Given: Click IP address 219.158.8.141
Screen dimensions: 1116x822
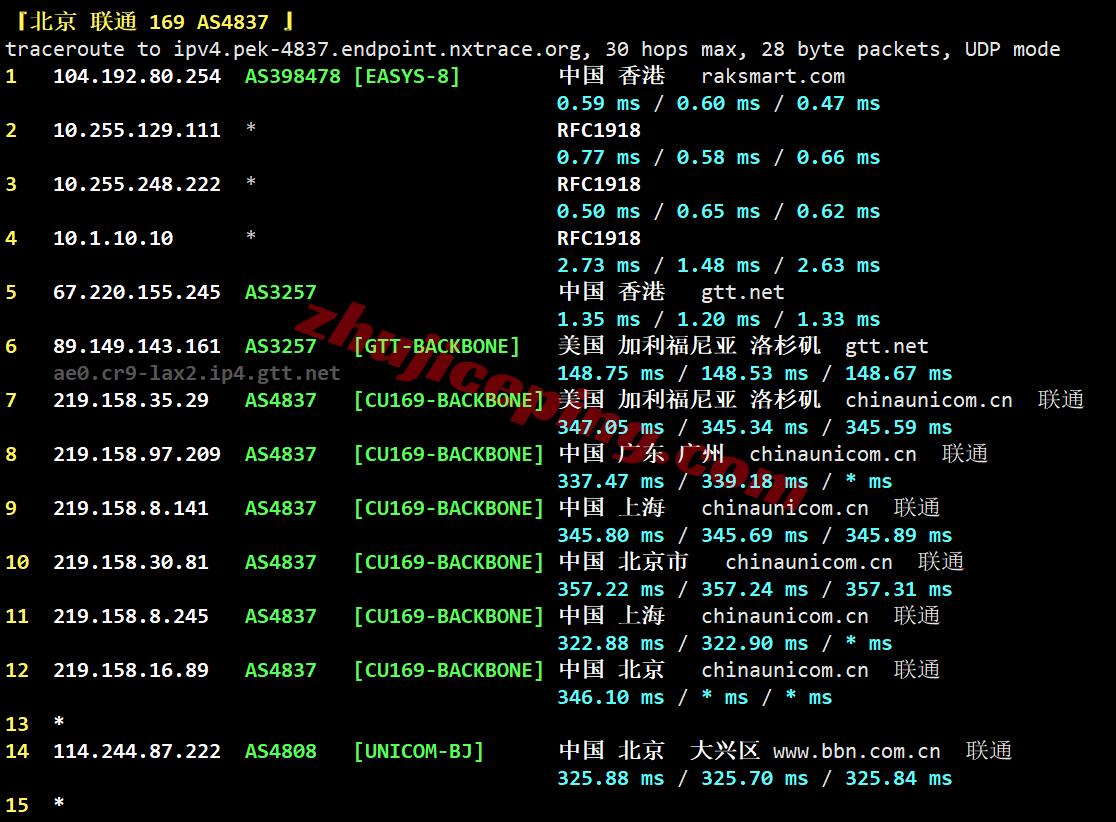Looking at the screenshot, I should click(131, 509).
